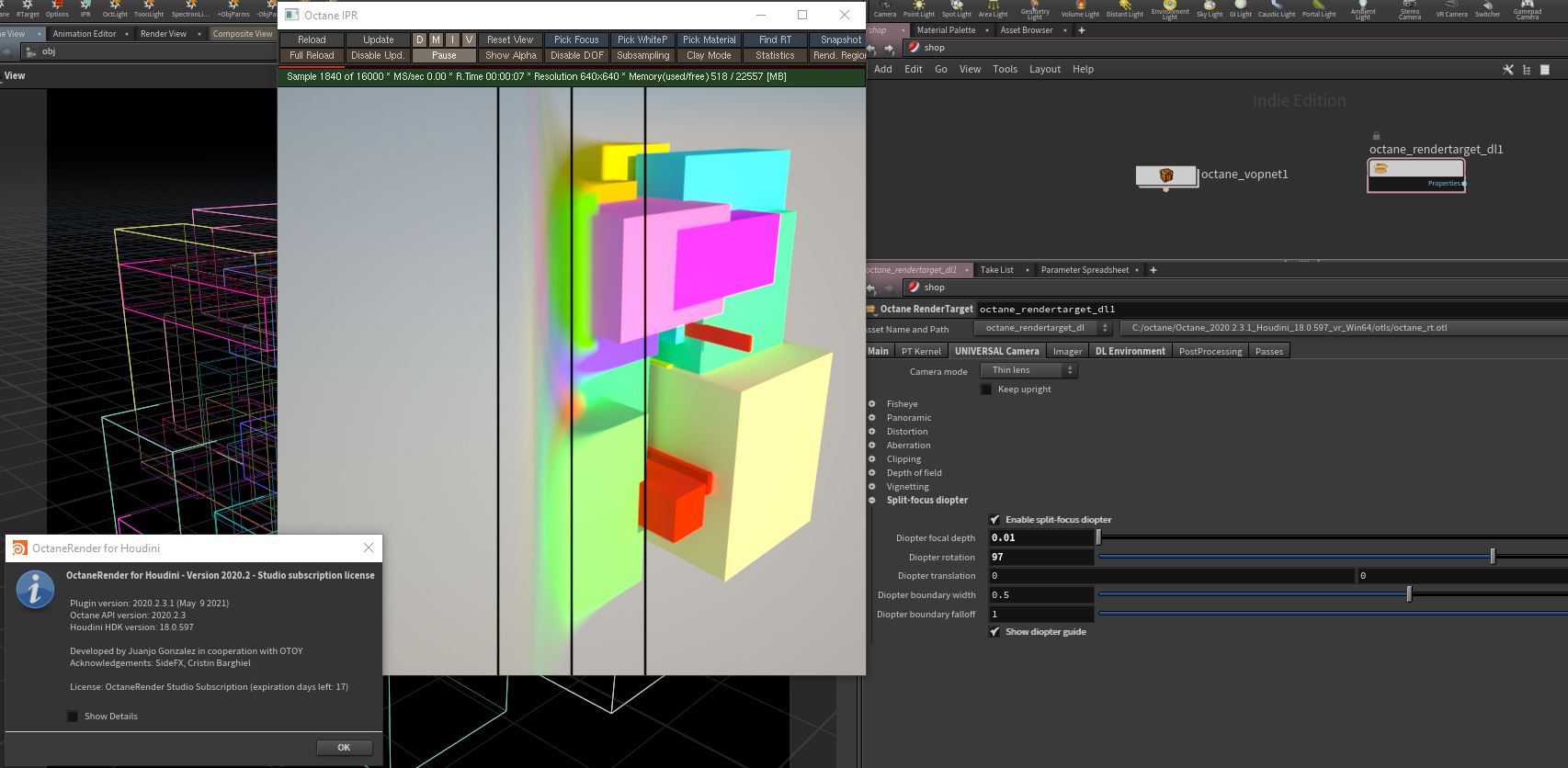This screenshot has width=1568, height=768.
Task: Click the Switcher shelf tool
Action: pyautogui.click(x=1487, y=9)
